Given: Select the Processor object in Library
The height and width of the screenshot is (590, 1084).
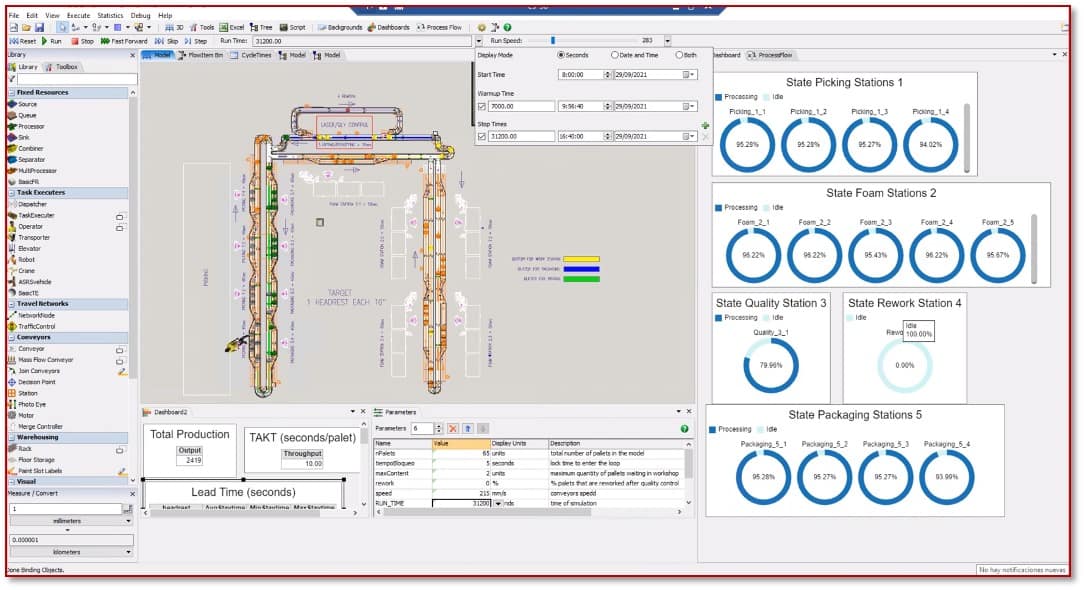Looking at the screenshot, I should point(26,127).
